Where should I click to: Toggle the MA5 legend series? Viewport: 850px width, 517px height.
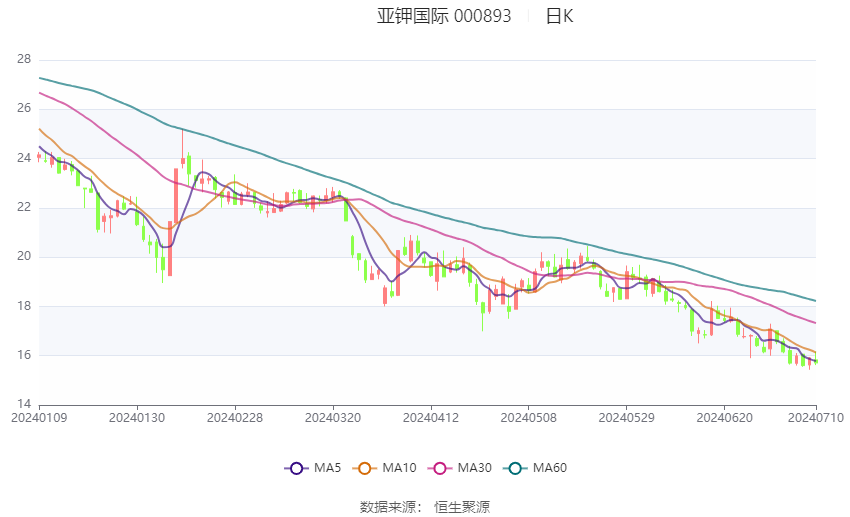(313, 468)
